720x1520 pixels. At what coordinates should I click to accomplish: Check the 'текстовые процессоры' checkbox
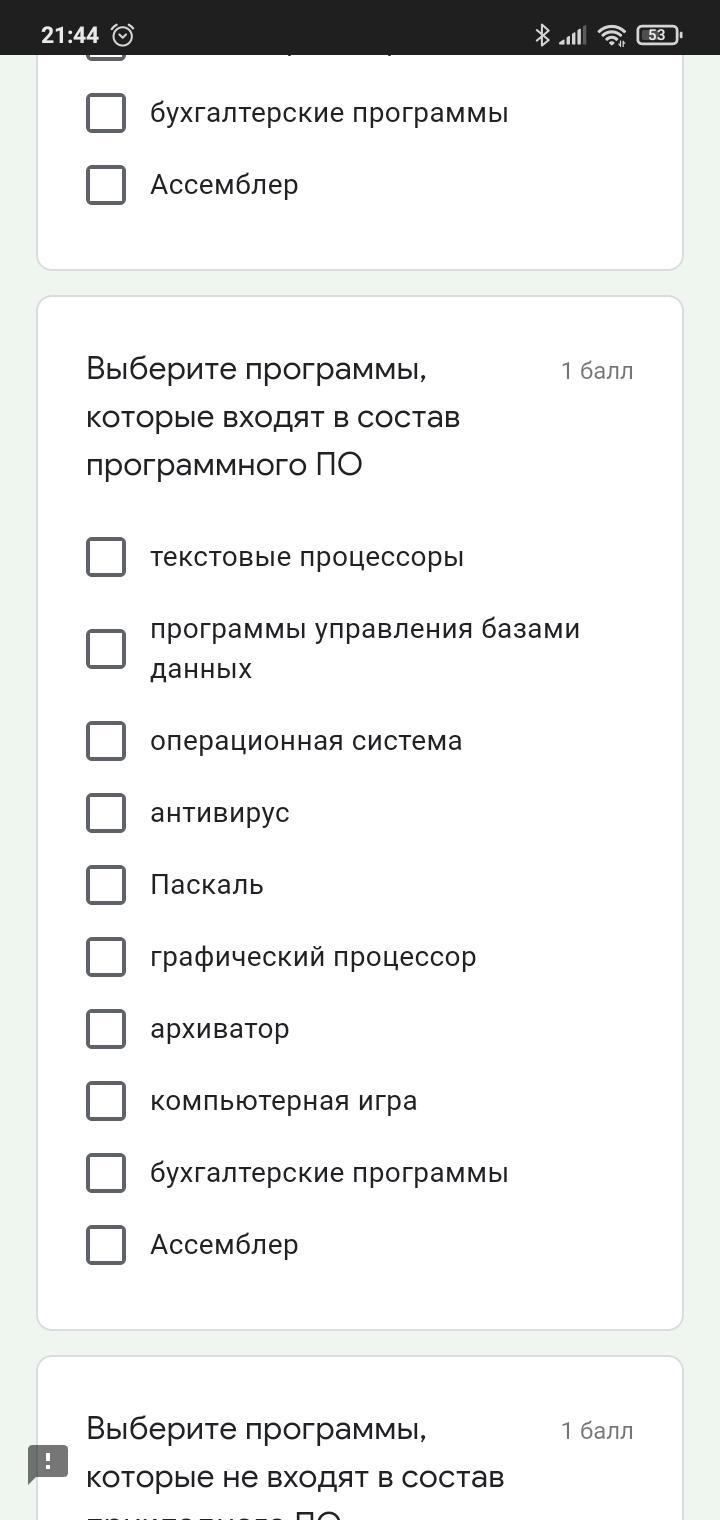coord(106,557)
